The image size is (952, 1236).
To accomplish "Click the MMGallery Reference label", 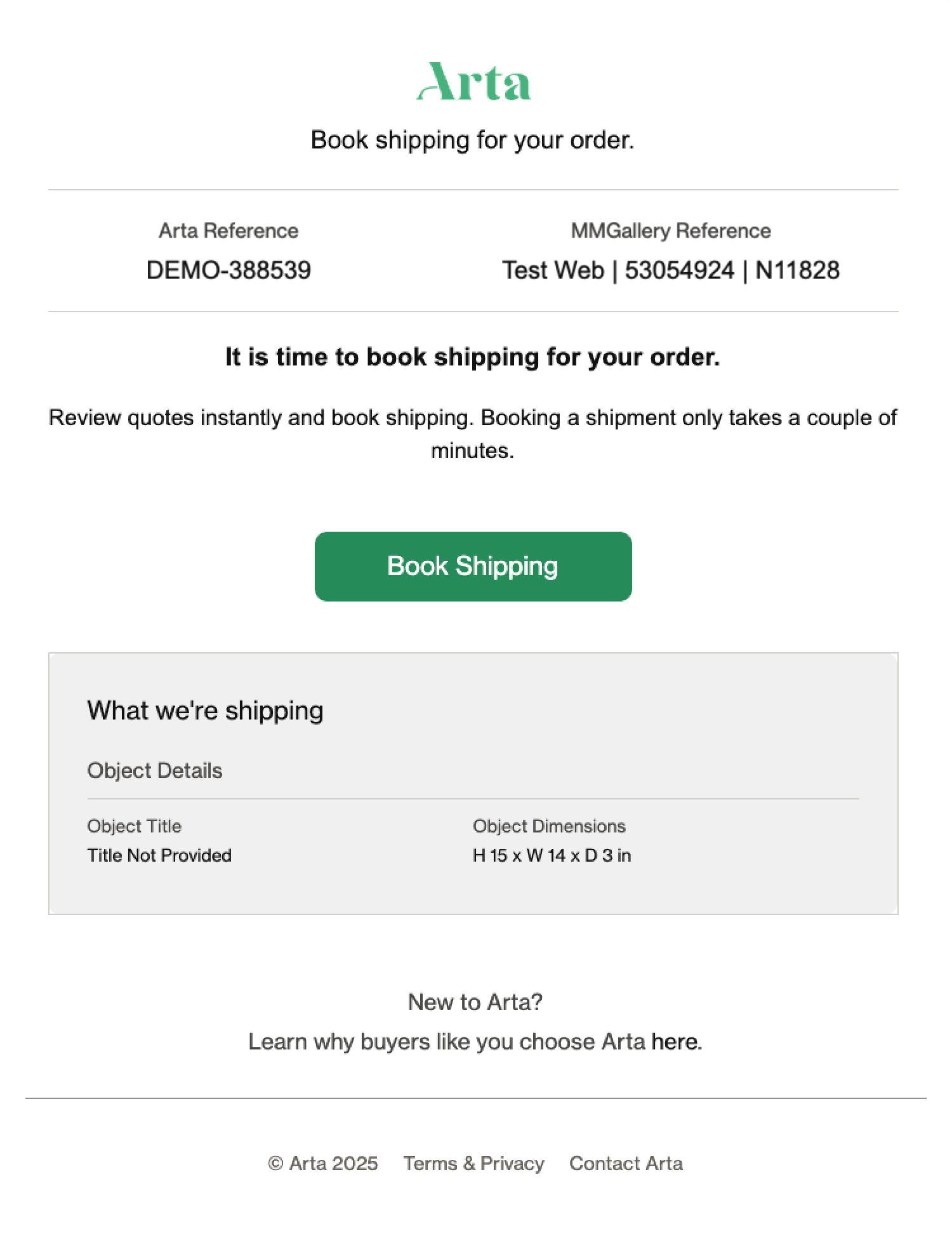I will [671, 231].
